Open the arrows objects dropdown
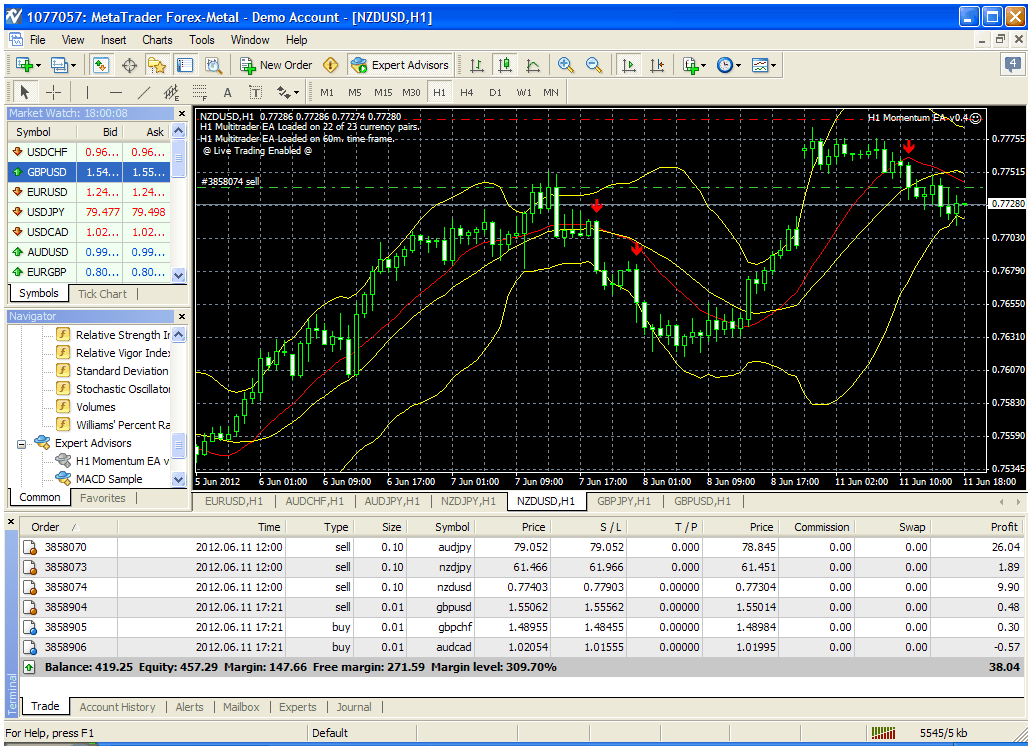 click(x=288, y=92)
